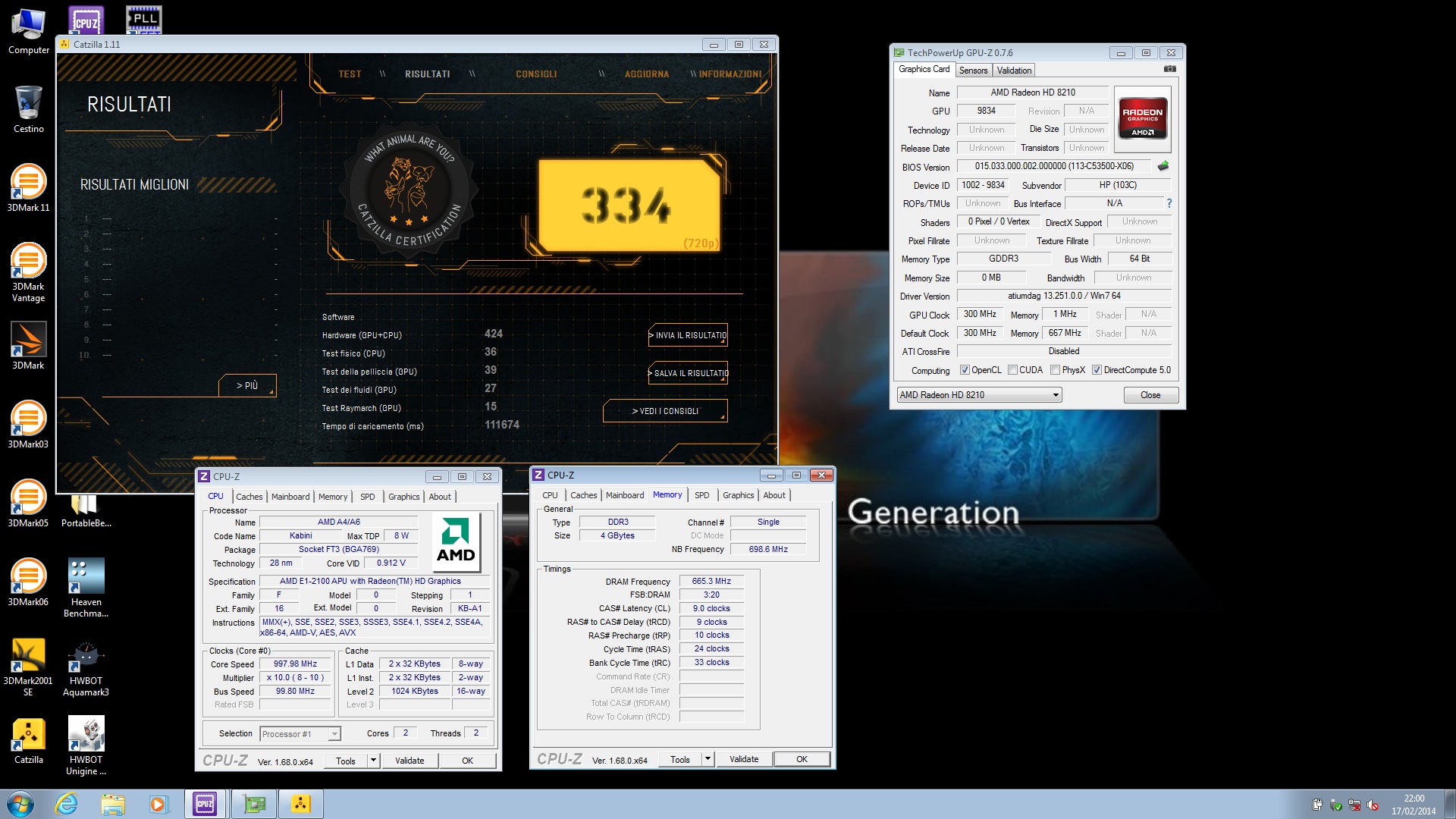Viewport: 1456px width, 819px height.
Task: Select INFORMAZIONI in the Catzilla menu
Action: (730, 74)
